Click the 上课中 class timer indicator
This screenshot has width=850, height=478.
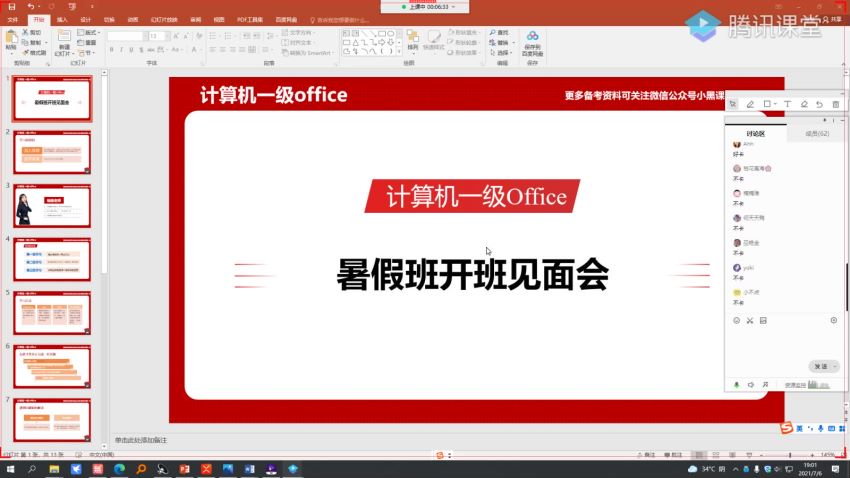coord(425,7)
